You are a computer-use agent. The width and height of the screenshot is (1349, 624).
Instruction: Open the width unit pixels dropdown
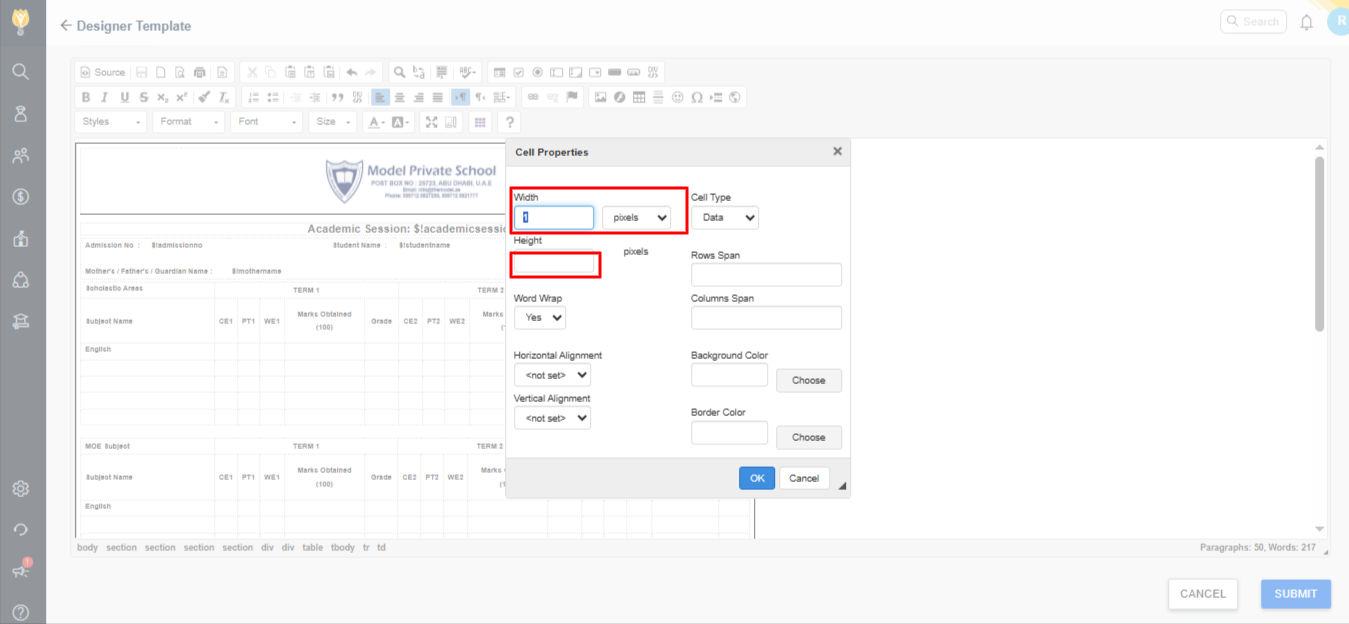(636, 217)
